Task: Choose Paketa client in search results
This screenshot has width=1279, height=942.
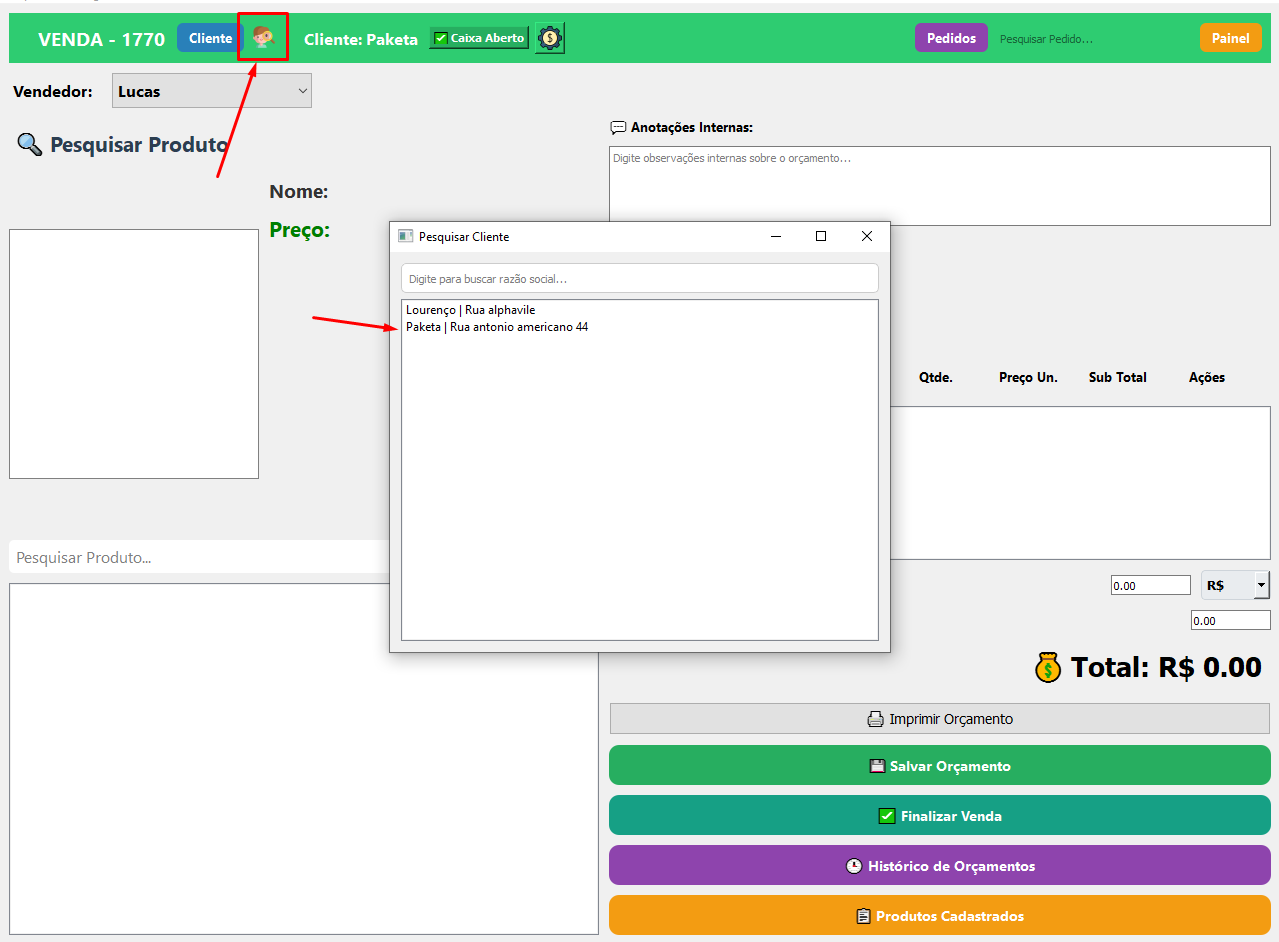Action: (496, 327)
